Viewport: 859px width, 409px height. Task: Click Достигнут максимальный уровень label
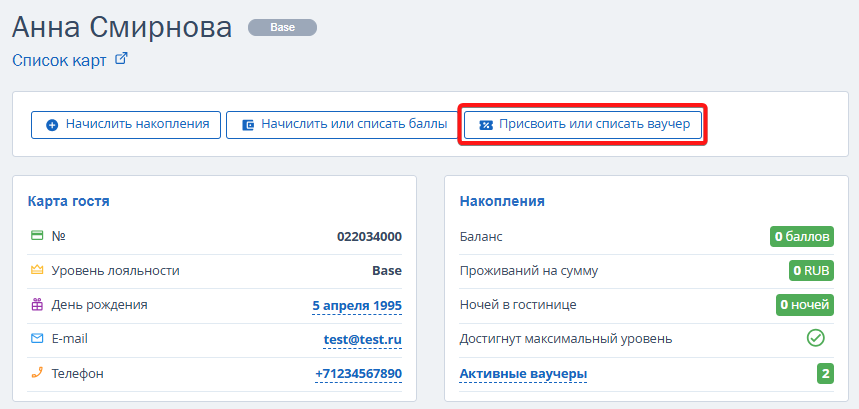(x=566, y=339)
